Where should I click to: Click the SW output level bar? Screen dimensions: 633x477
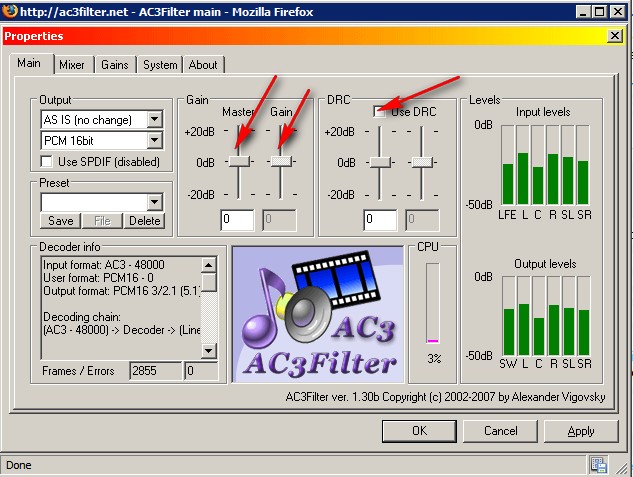coord(509,316)
